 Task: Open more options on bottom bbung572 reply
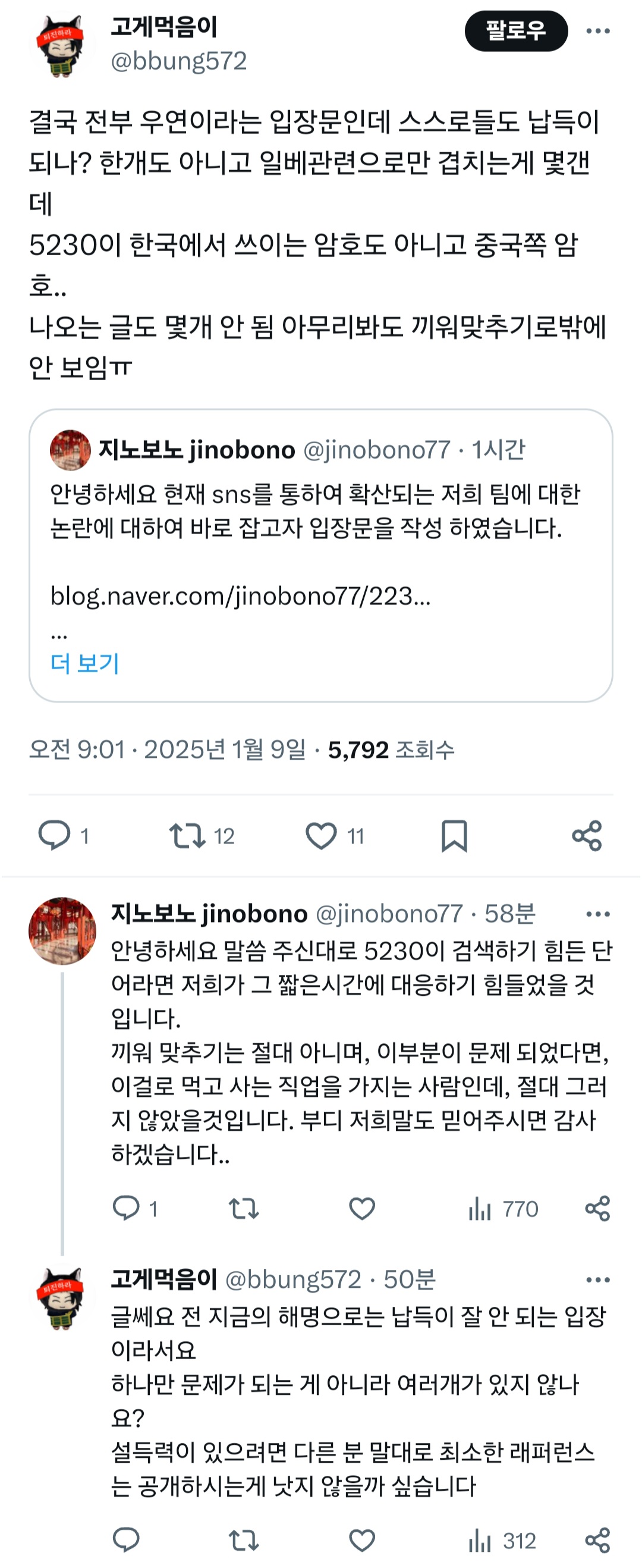[x=597, y=1280]
